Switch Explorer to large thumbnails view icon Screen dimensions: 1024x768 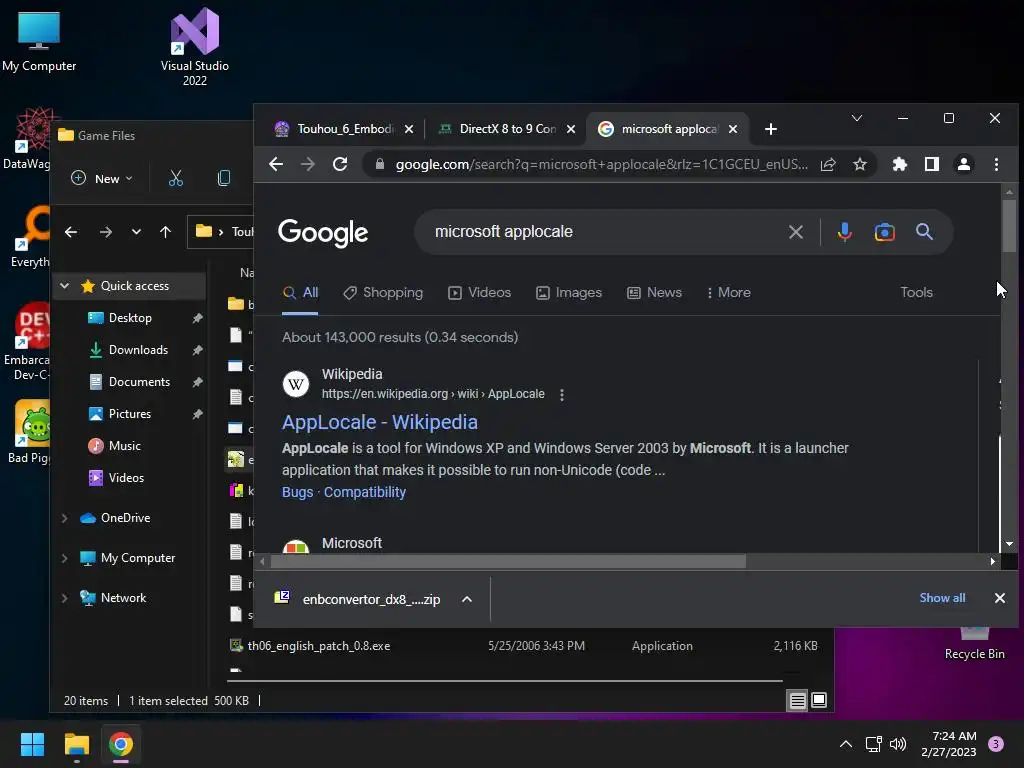[x=819, y=701]
